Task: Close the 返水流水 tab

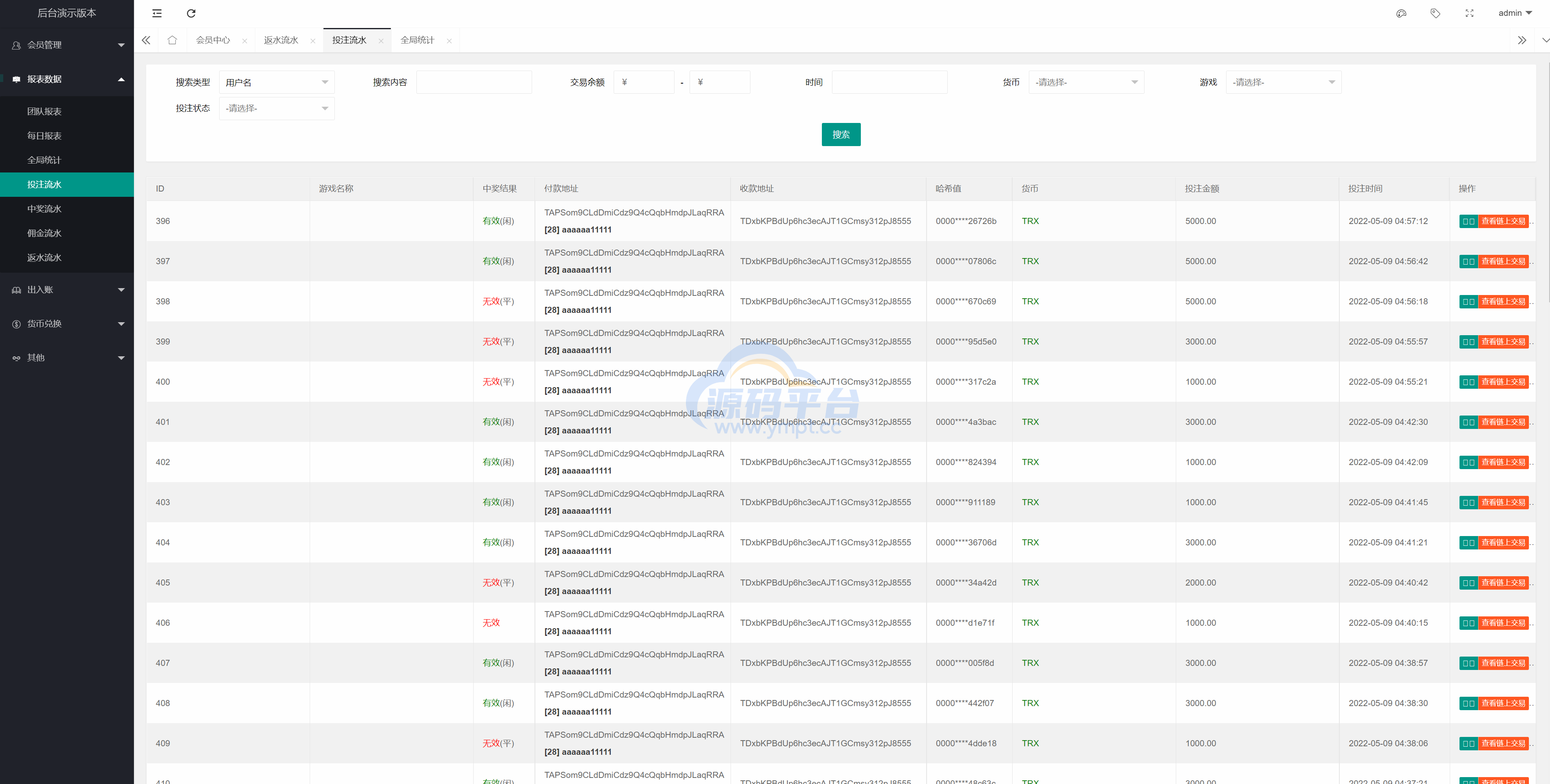Action: tap(313, 41)
